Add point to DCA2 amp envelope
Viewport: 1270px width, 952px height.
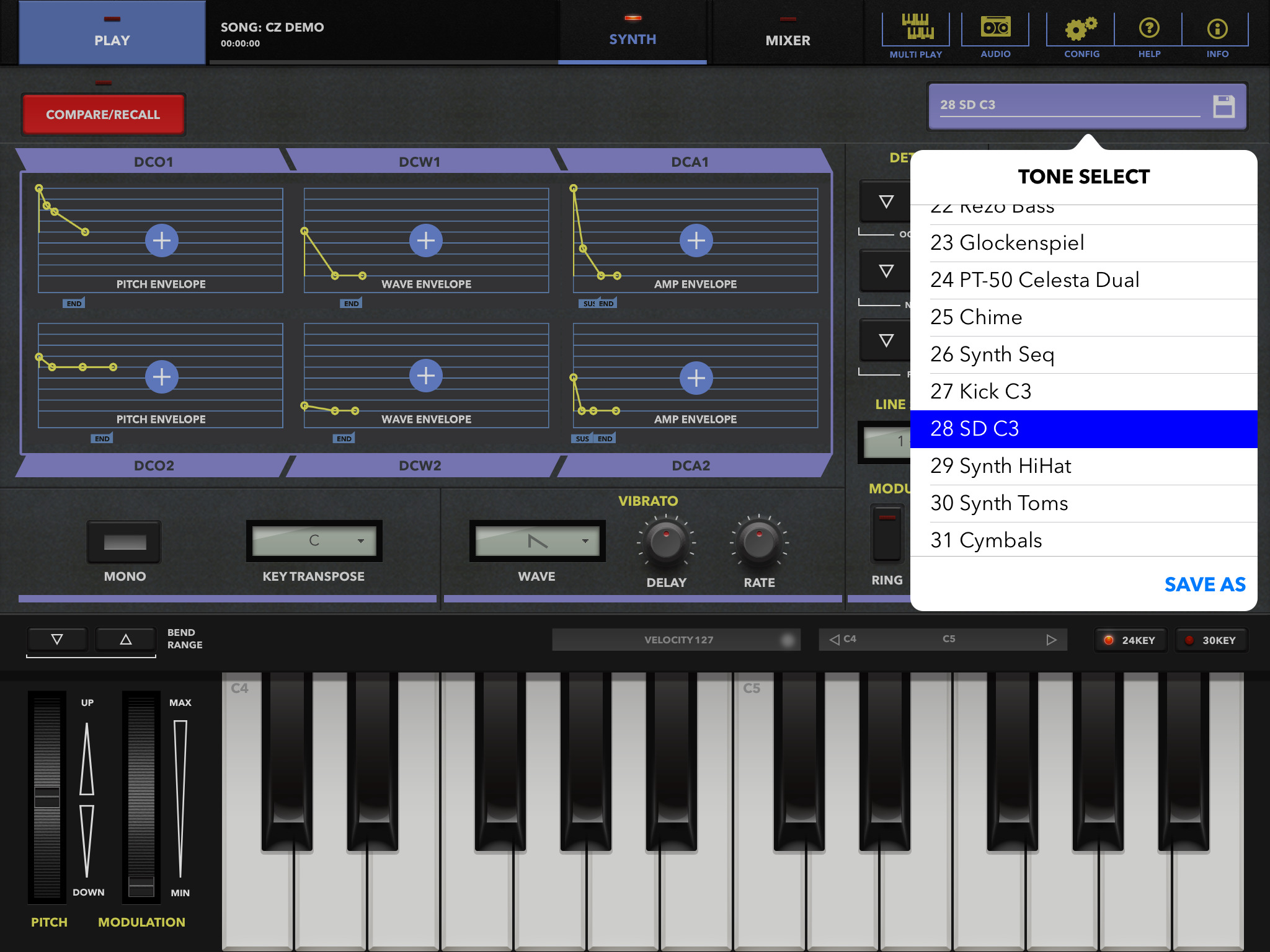point(696,377)
